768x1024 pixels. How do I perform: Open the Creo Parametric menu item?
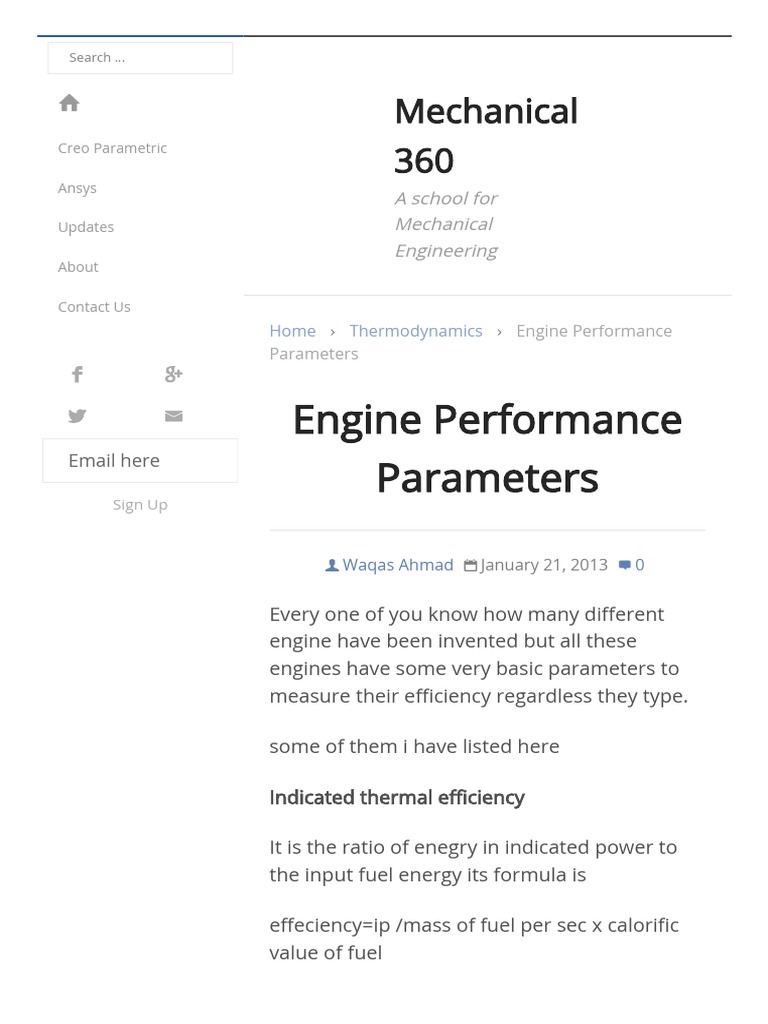click(x=112, y=148)
